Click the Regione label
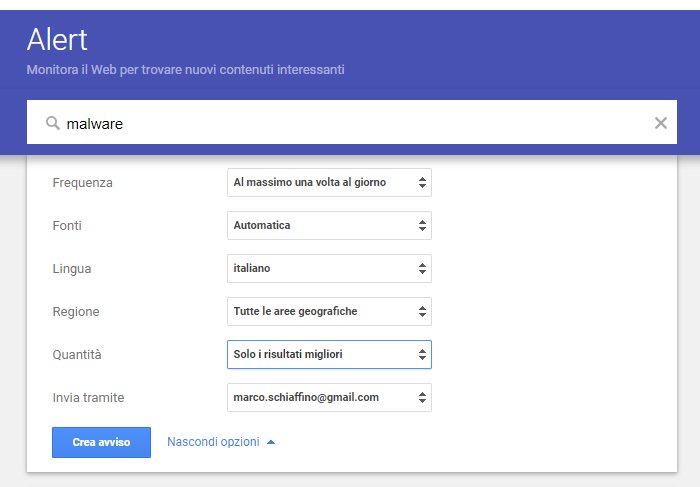The image size is (700, 487). (76, 312)
